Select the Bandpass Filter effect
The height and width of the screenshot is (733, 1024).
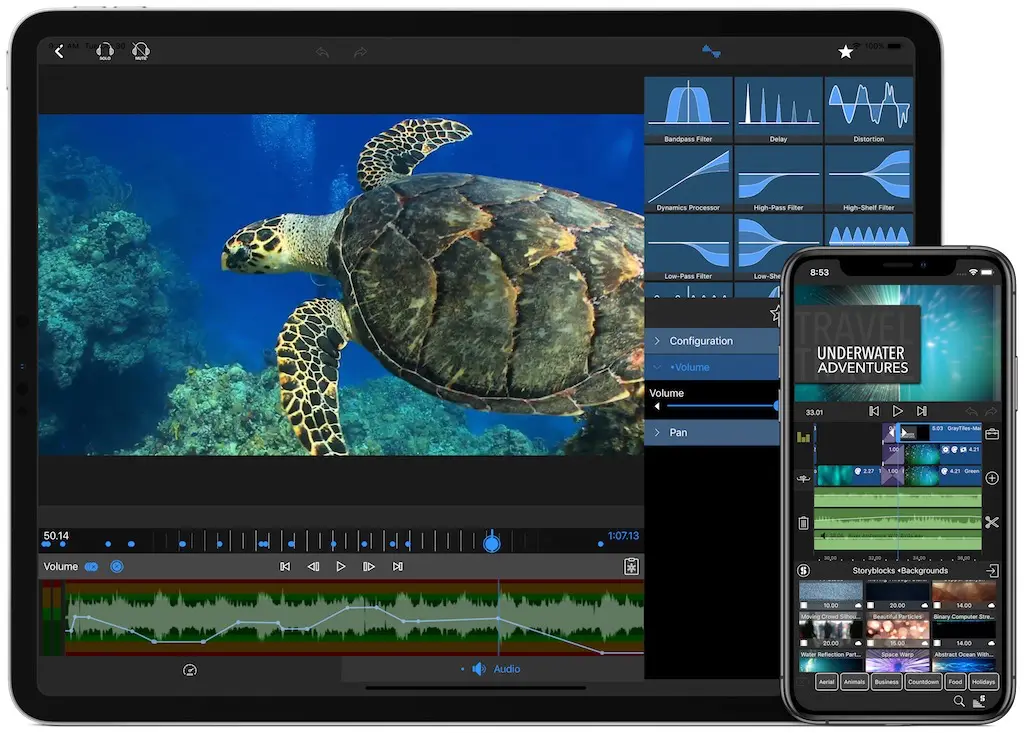tap(688, 110)
